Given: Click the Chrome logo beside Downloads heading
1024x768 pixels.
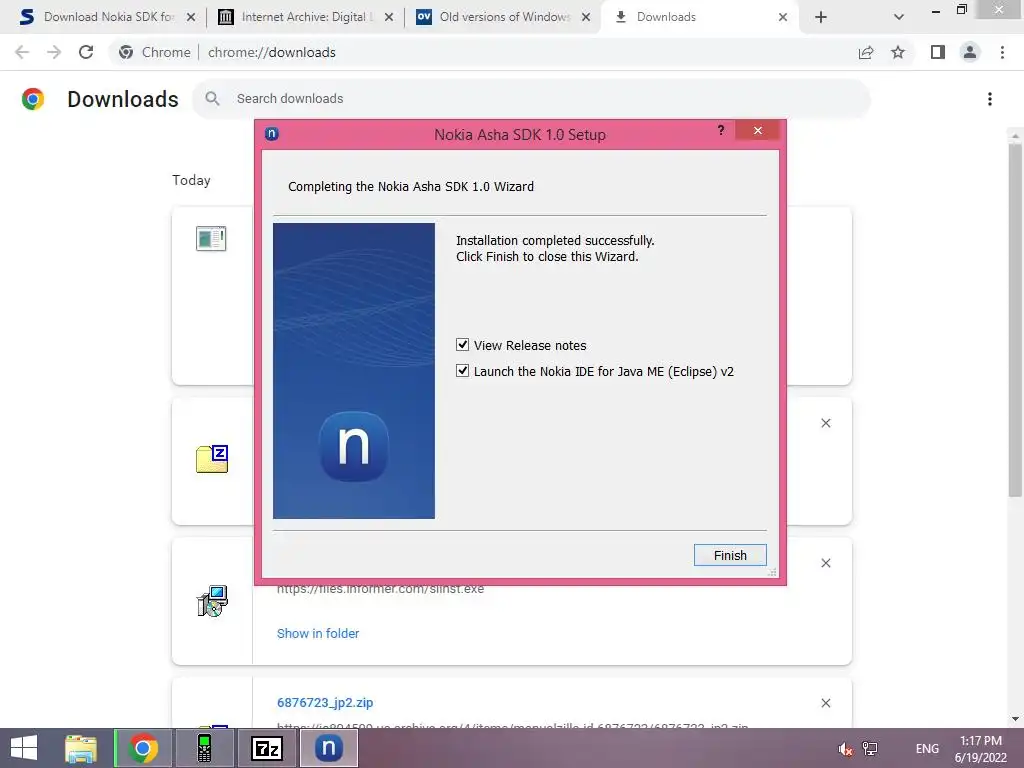Looking at the screenshot, I should click(33, 99).
